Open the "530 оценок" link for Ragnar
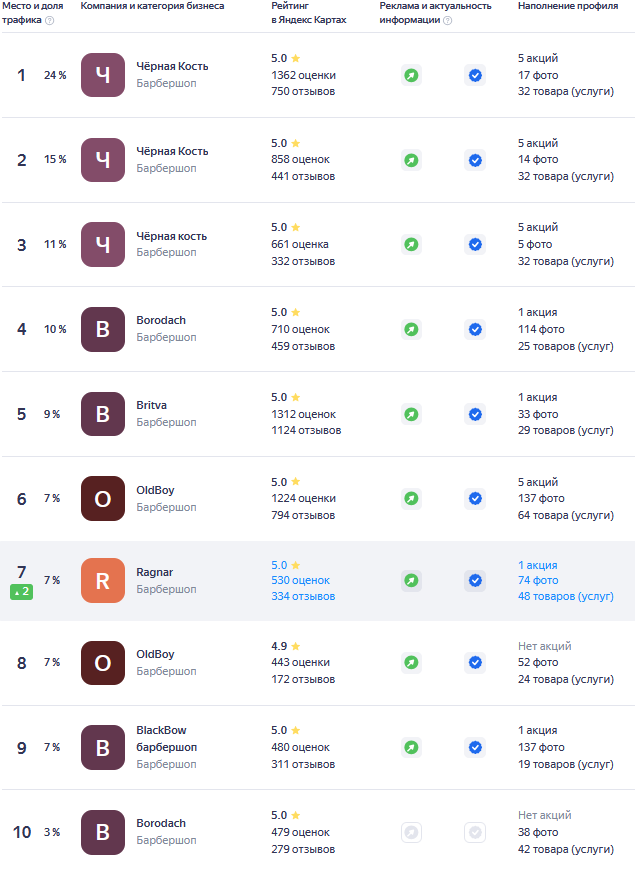The image size is (635, 875). point(301,580)
